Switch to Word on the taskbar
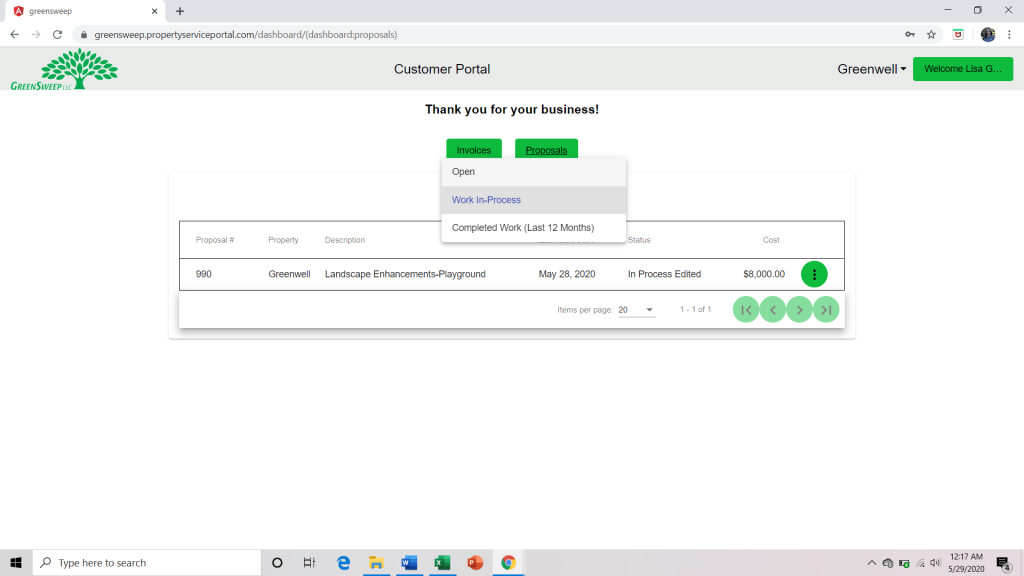The width and height of the screenshot is (1024, 576). pyautogui.click(x=409, y=562)
